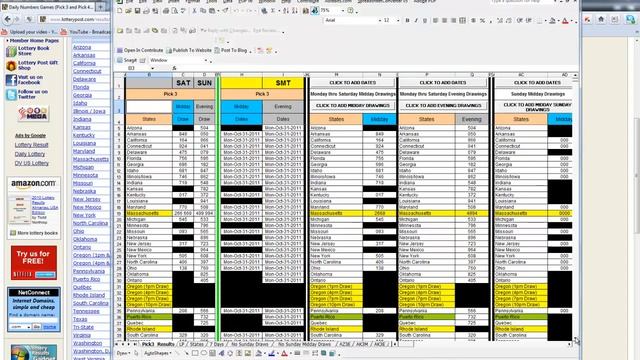Screen dimensions: 640x360
Task: Click Publish To Website button
Action: tap(189, 50)
